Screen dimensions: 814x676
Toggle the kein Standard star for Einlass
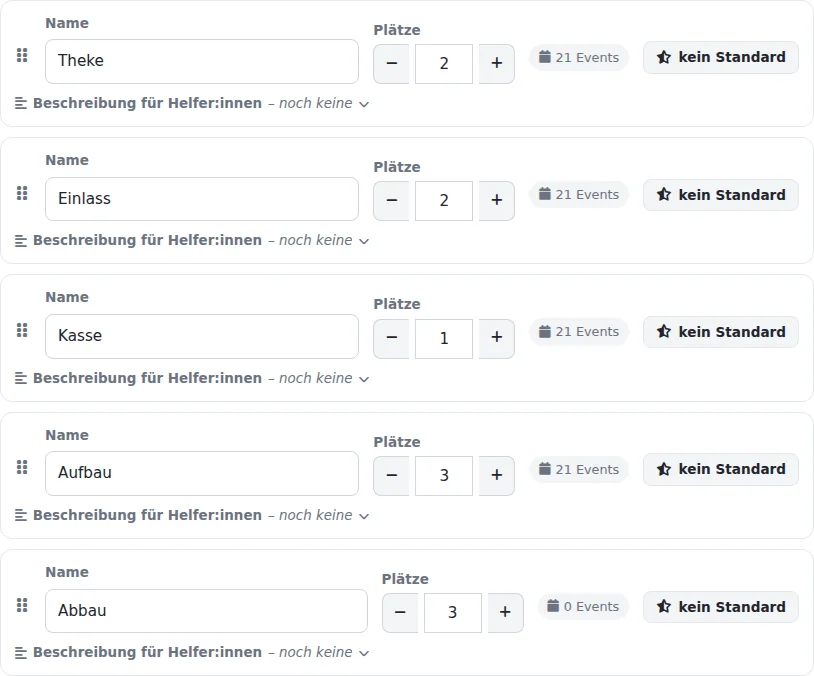[x=721, y=195]
